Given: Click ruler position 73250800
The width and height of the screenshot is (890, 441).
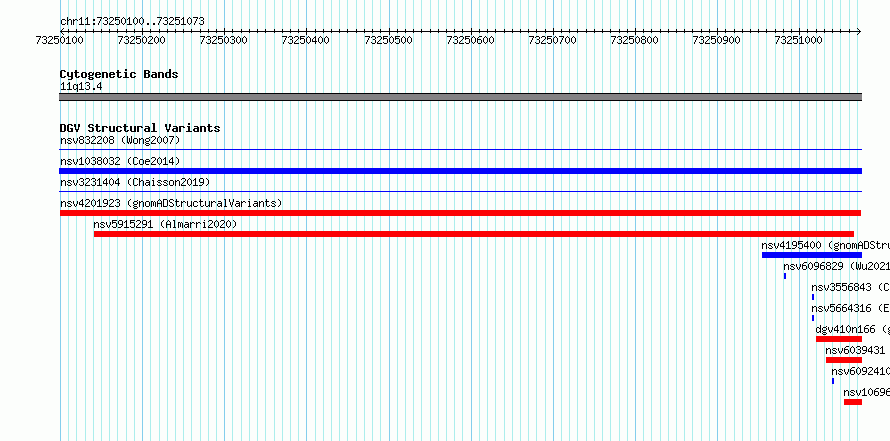Looking at the screenshot, I should [x=635, y=40].
